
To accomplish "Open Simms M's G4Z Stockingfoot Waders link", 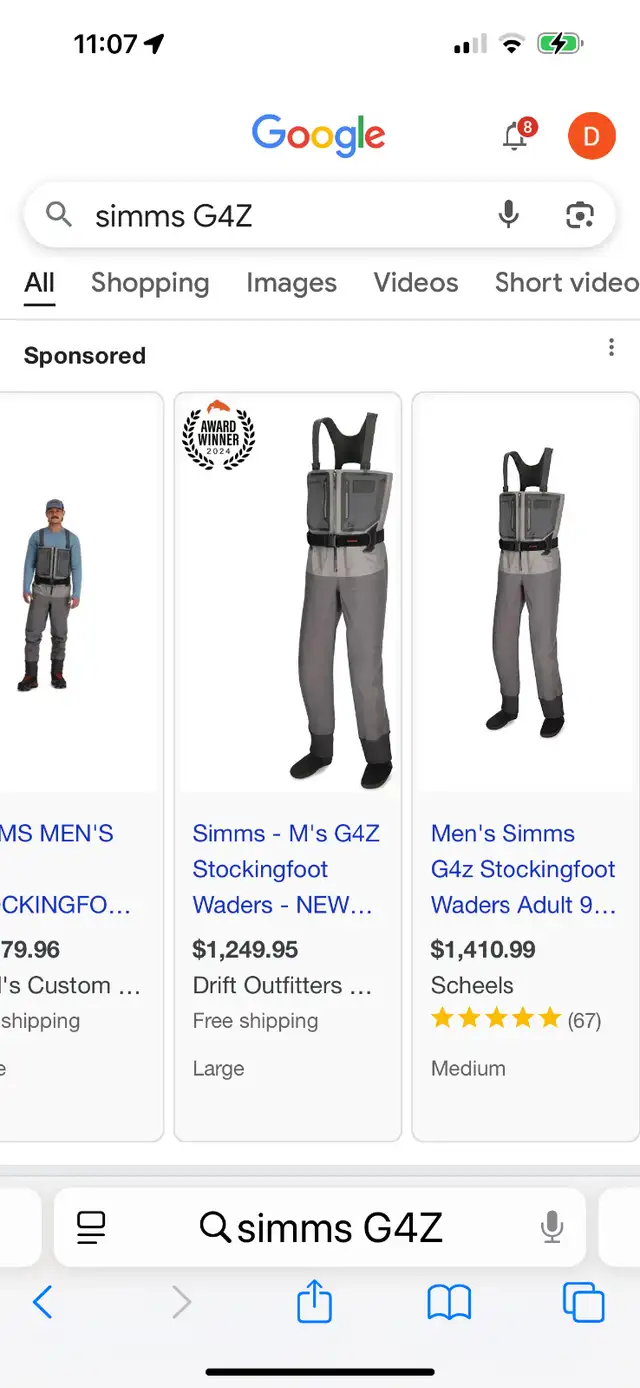I will tap(285, 869).
